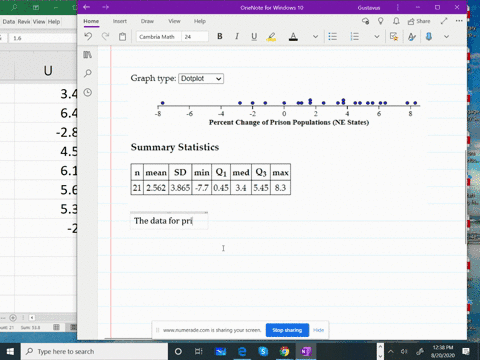This screenshot has height=360, width=480.
Task: Open the Cambria Math font name box
Action: 159,37
